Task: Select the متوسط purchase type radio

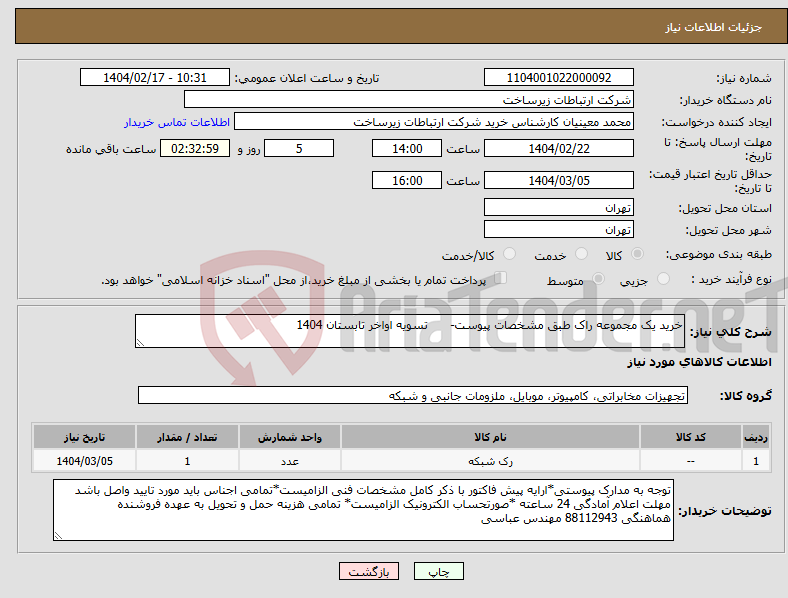Action: coord(598,278)
